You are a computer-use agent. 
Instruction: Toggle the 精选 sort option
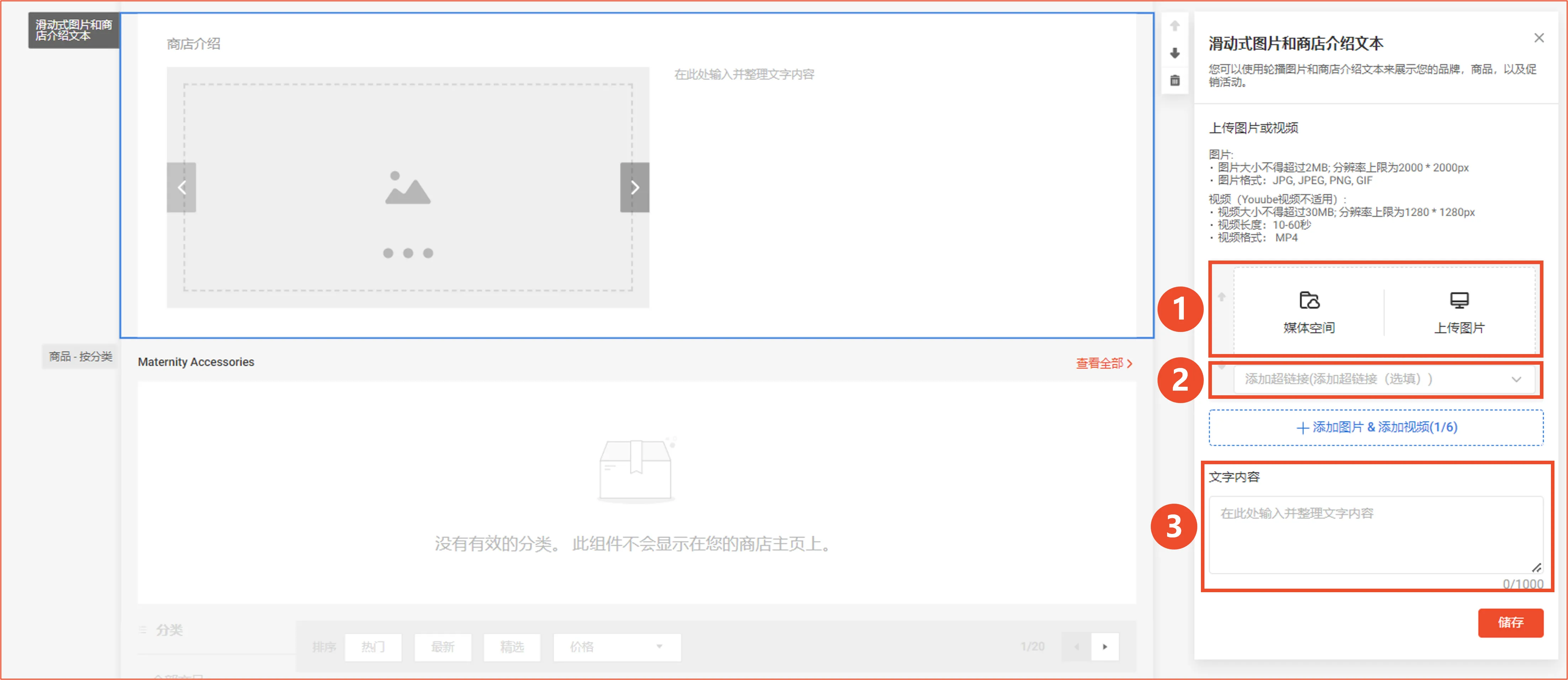pyautogui.click(x=512, y=647)
